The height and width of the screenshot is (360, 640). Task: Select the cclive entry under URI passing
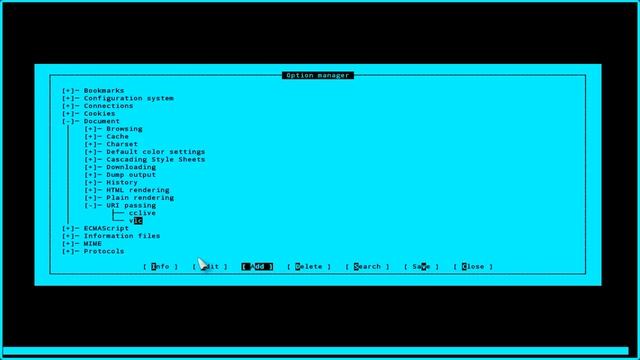[142, 213]
